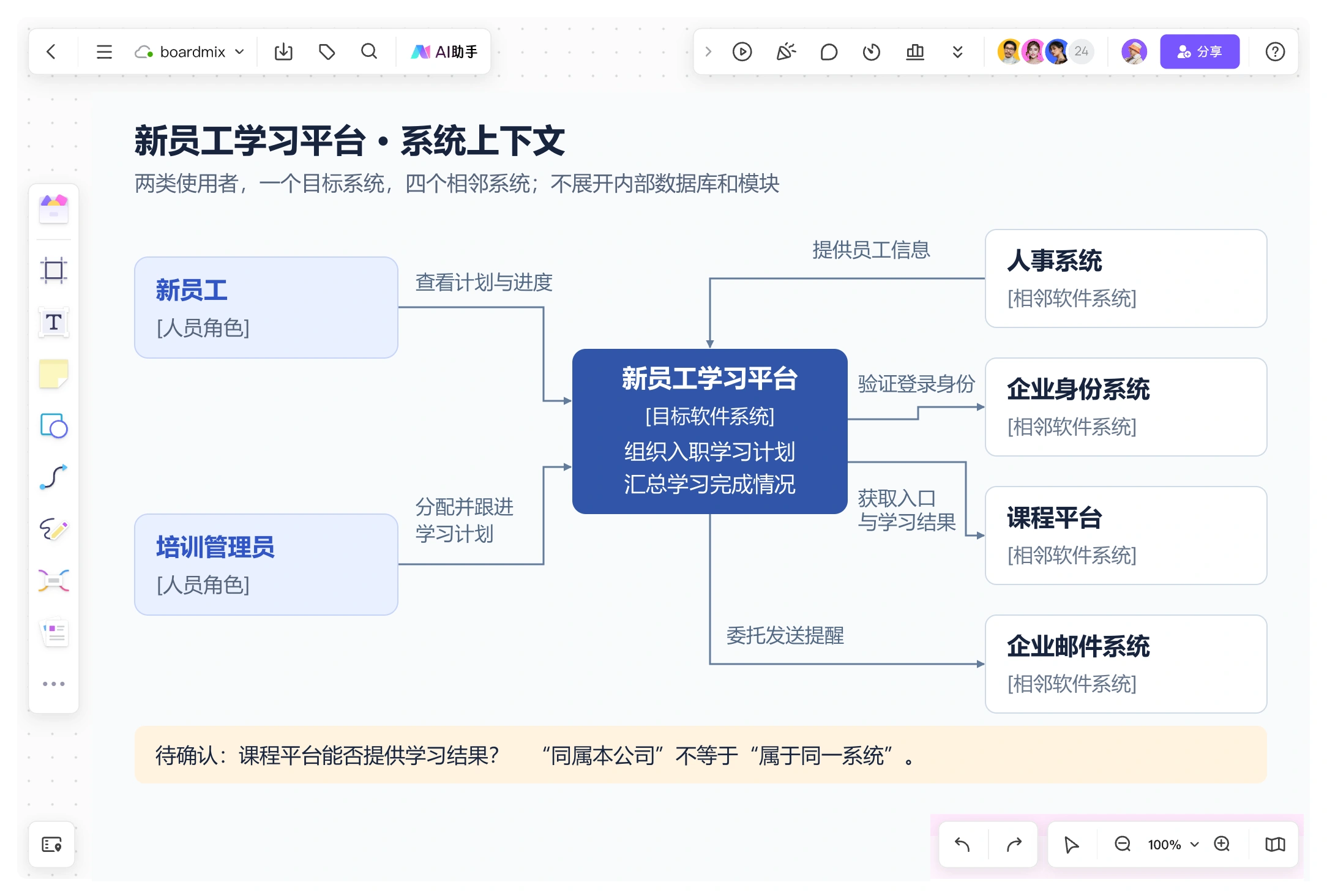This screenshot has width=1327, height=896.
Task: Zoom out with the minus magnifier
Action: click(x=1123, y=845)
